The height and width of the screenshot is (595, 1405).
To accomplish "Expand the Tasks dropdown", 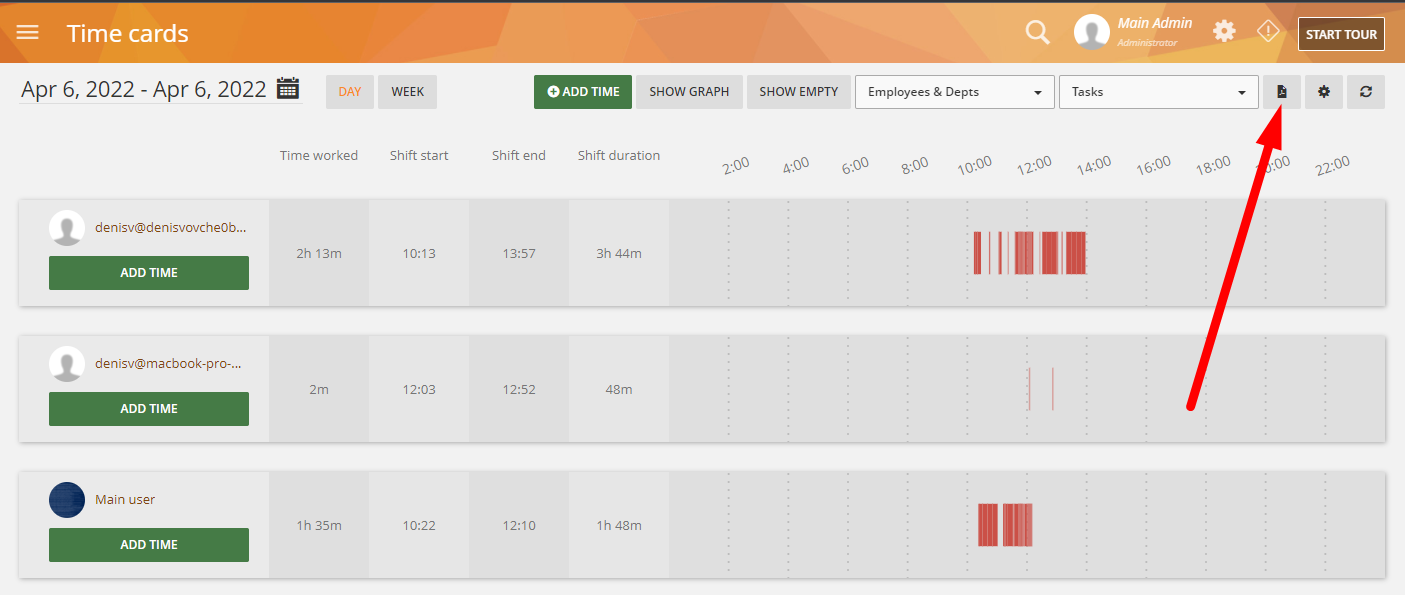I will (1158, 92).
